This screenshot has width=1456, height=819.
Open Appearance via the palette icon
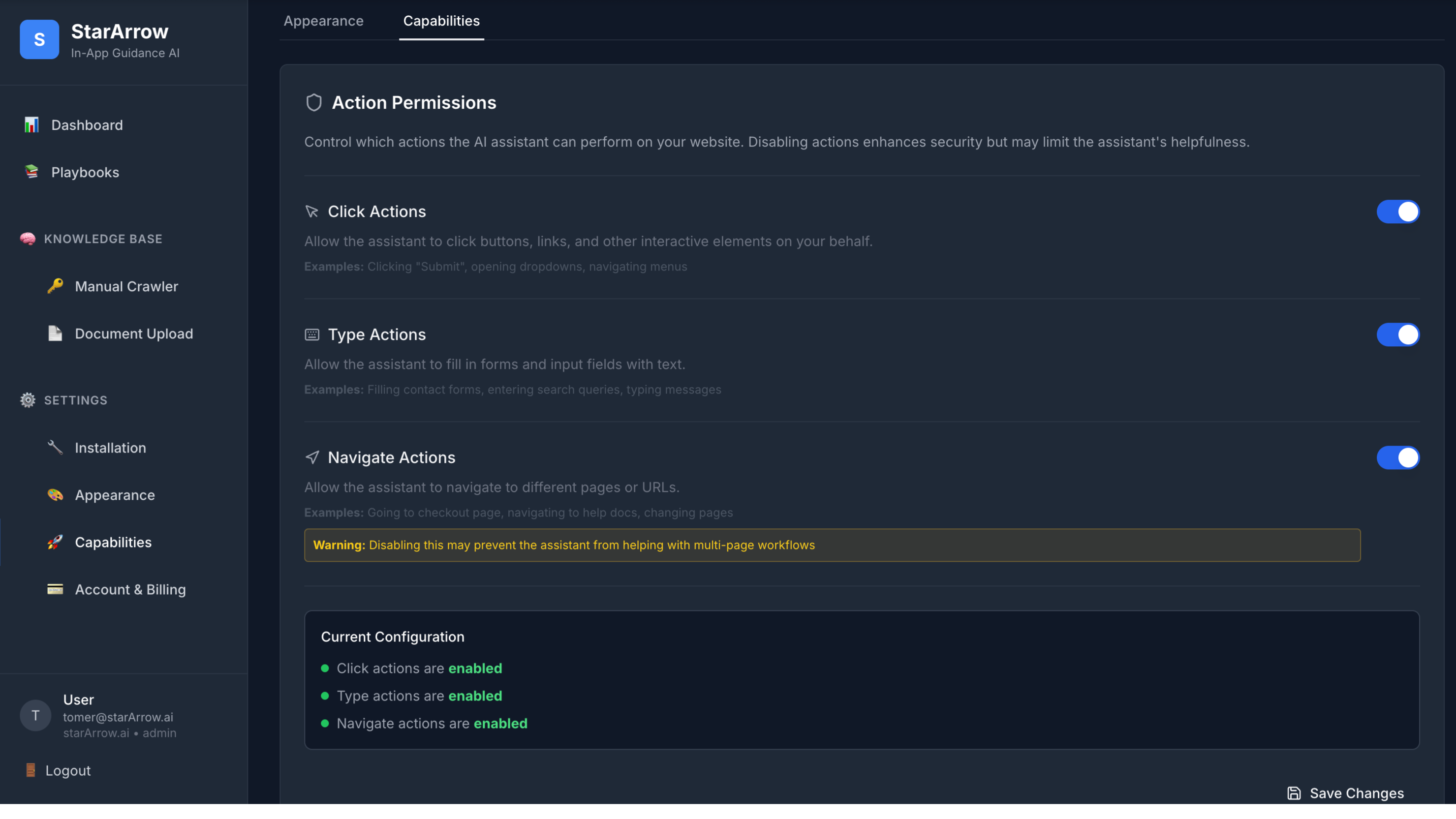[55, 494]
